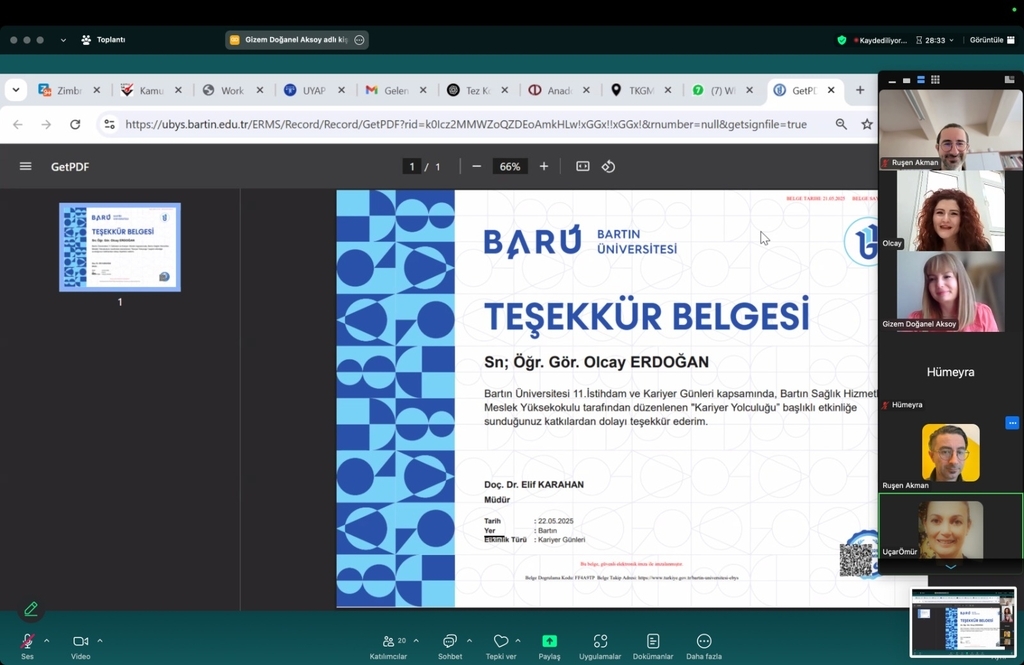This screenshot has width=1024, height=665.
Task: Open the Katılımcılar participants panel
Action: (x=389, y=646)
